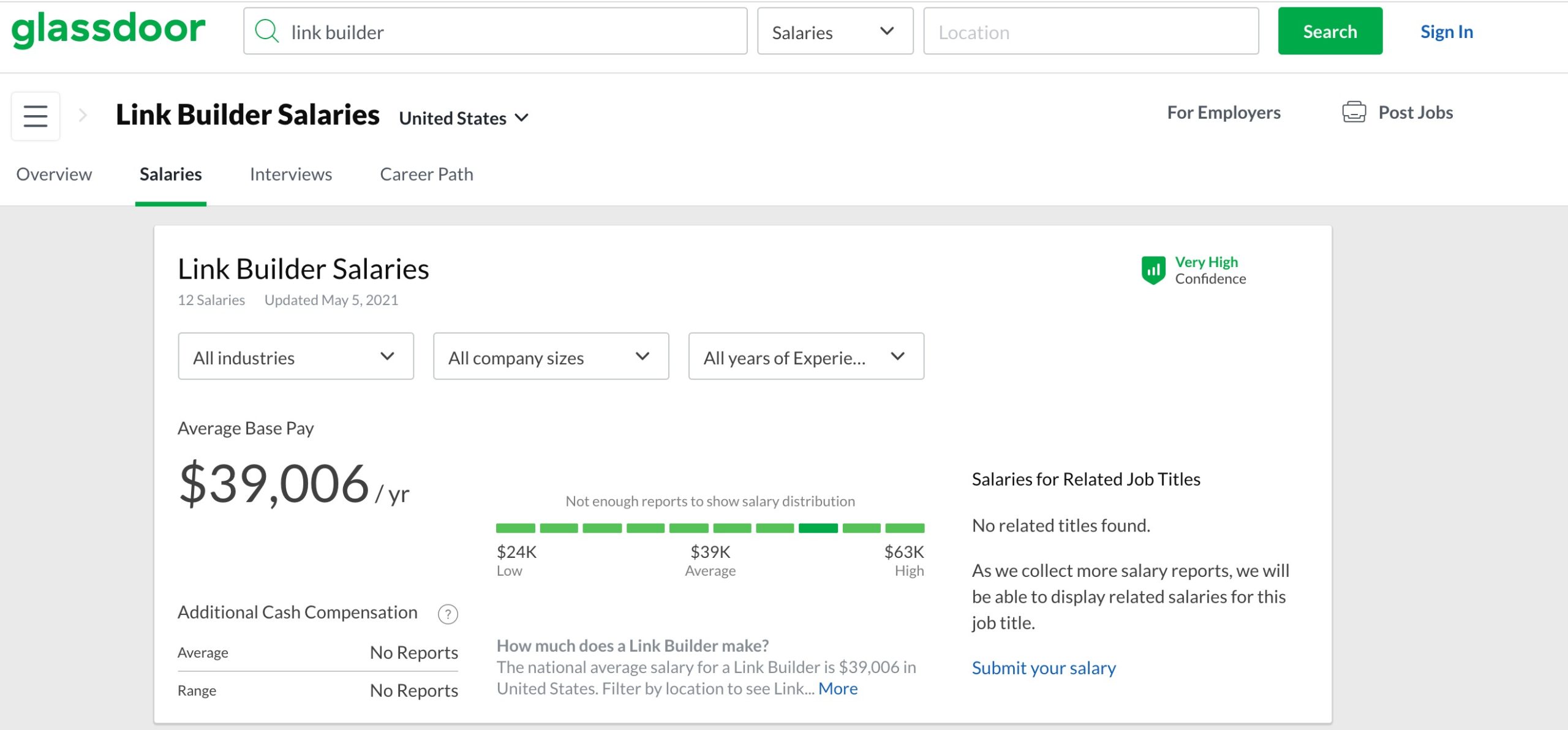Viewport: 1568px width, 730px height.
Task: Click No Reports in the Range row
Action: pos(414,691)
